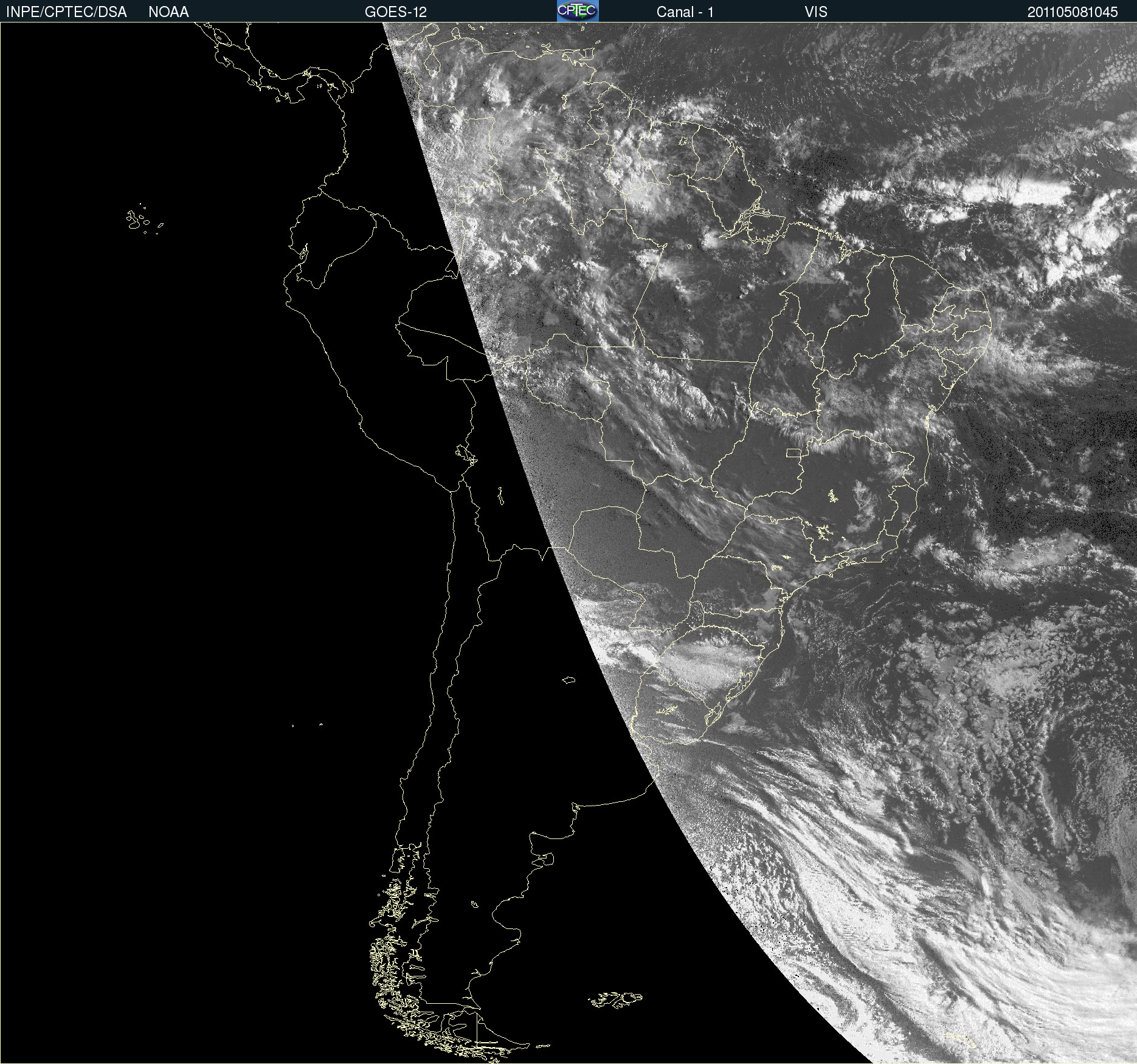Click the 201105081045 timestamp
Image resolution: width=1137 pixels, height=1064 pixels.
point(1073,12)
